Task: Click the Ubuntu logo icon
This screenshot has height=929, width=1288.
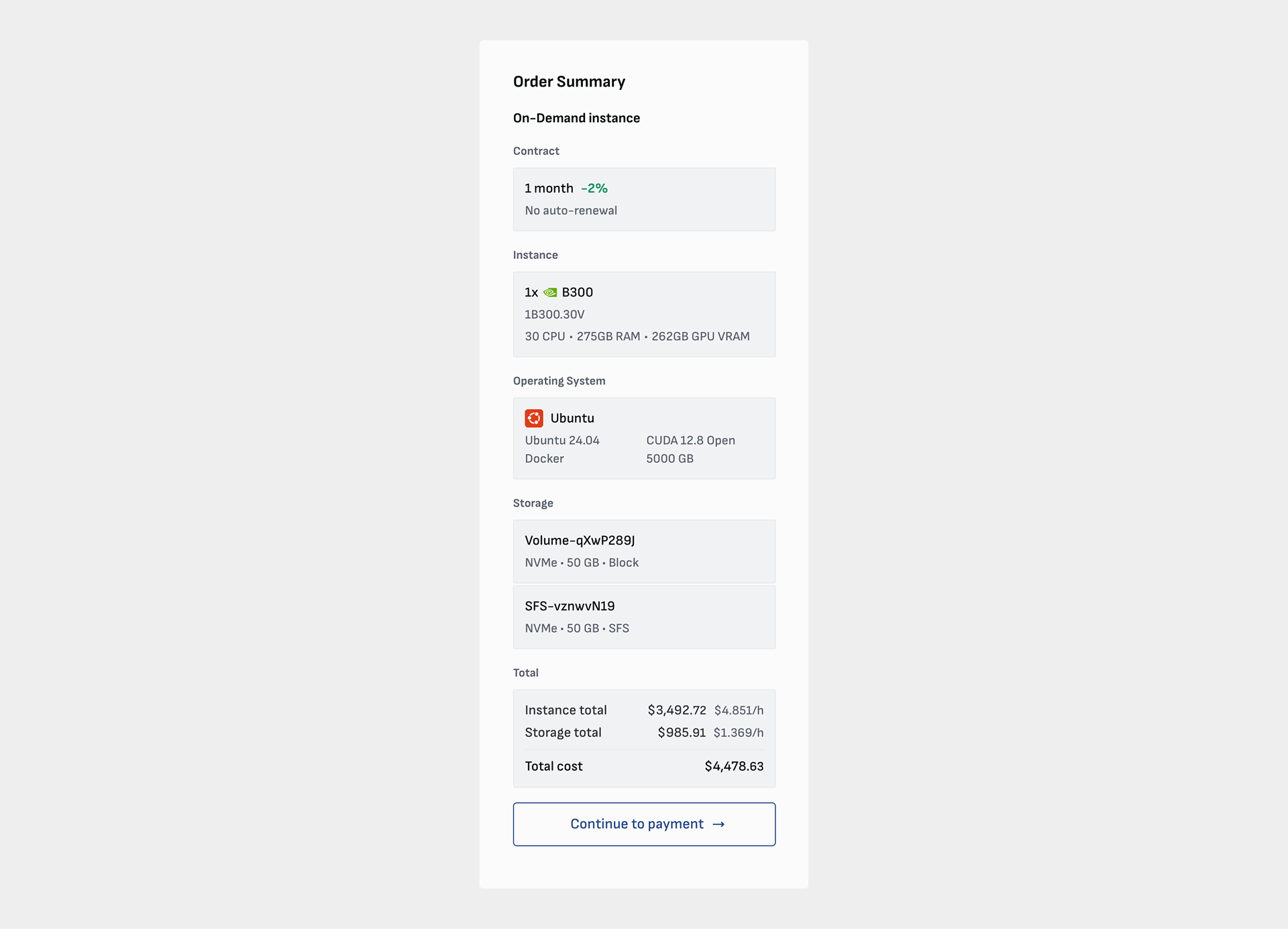Action: tap(534, 418)
